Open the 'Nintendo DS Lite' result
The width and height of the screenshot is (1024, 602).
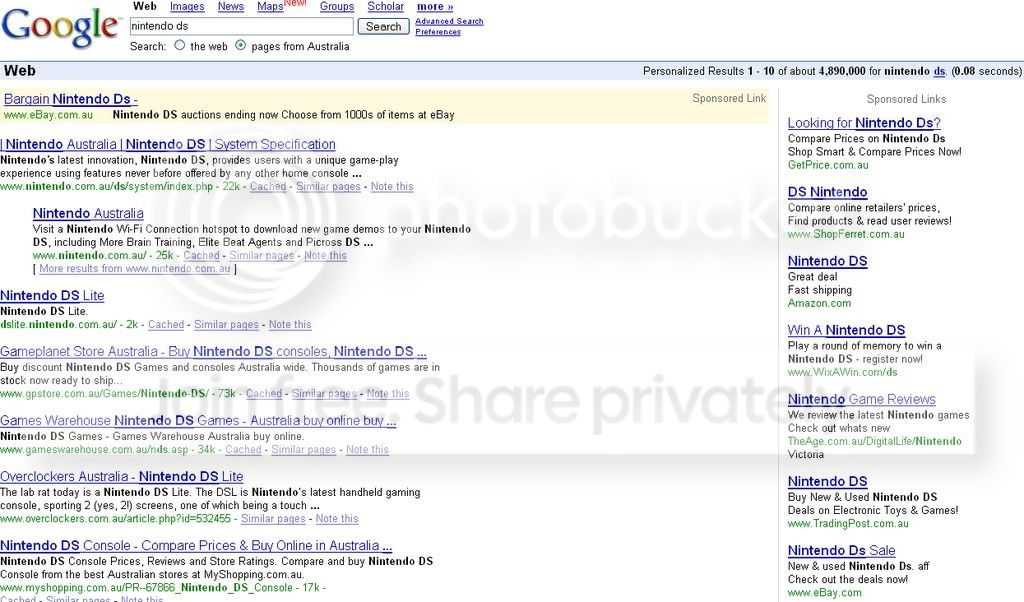click(52, 296)
